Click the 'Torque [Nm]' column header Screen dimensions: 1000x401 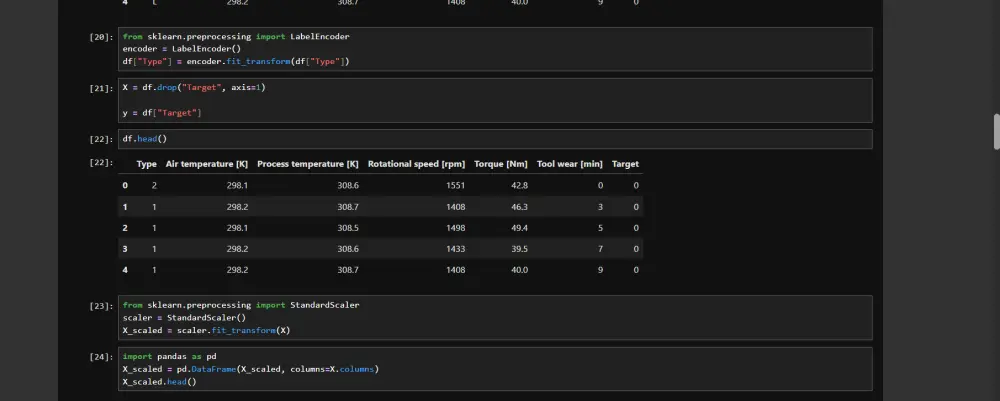pos(501,164)
